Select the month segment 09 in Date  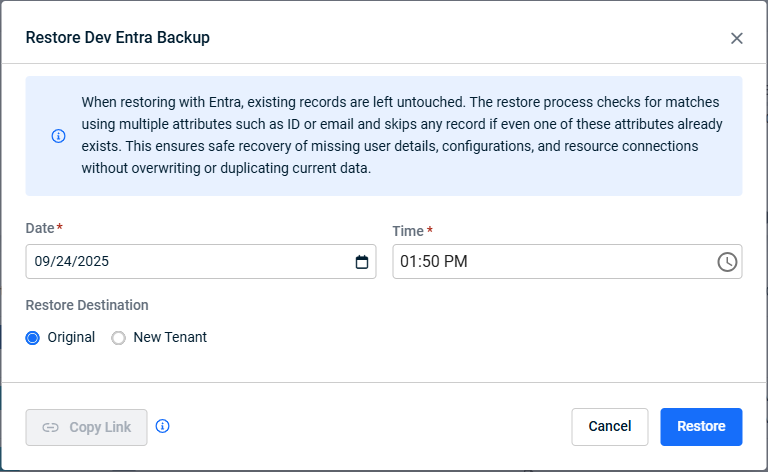(x=42, y=262)
